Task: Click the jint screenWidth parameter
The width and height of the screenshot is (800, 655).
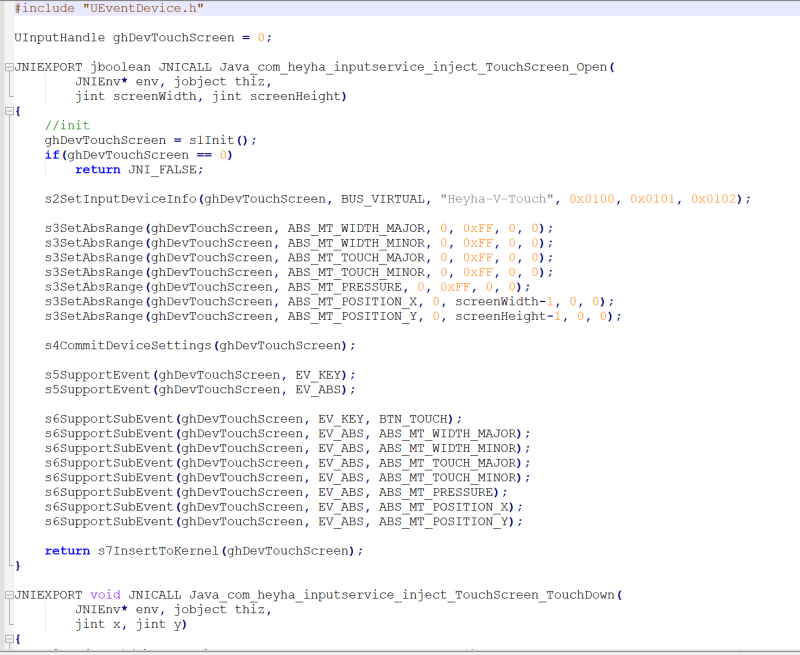Action: [x=136, y=96]
